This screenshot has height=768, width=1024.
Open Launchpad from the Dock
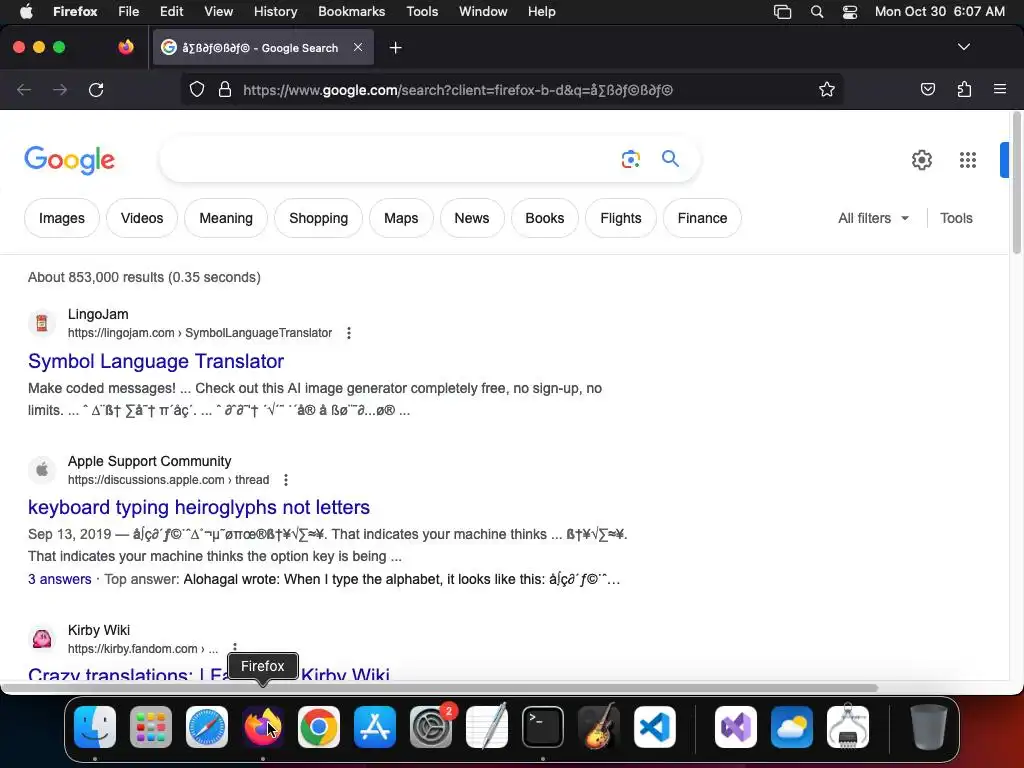pos(151,727)
